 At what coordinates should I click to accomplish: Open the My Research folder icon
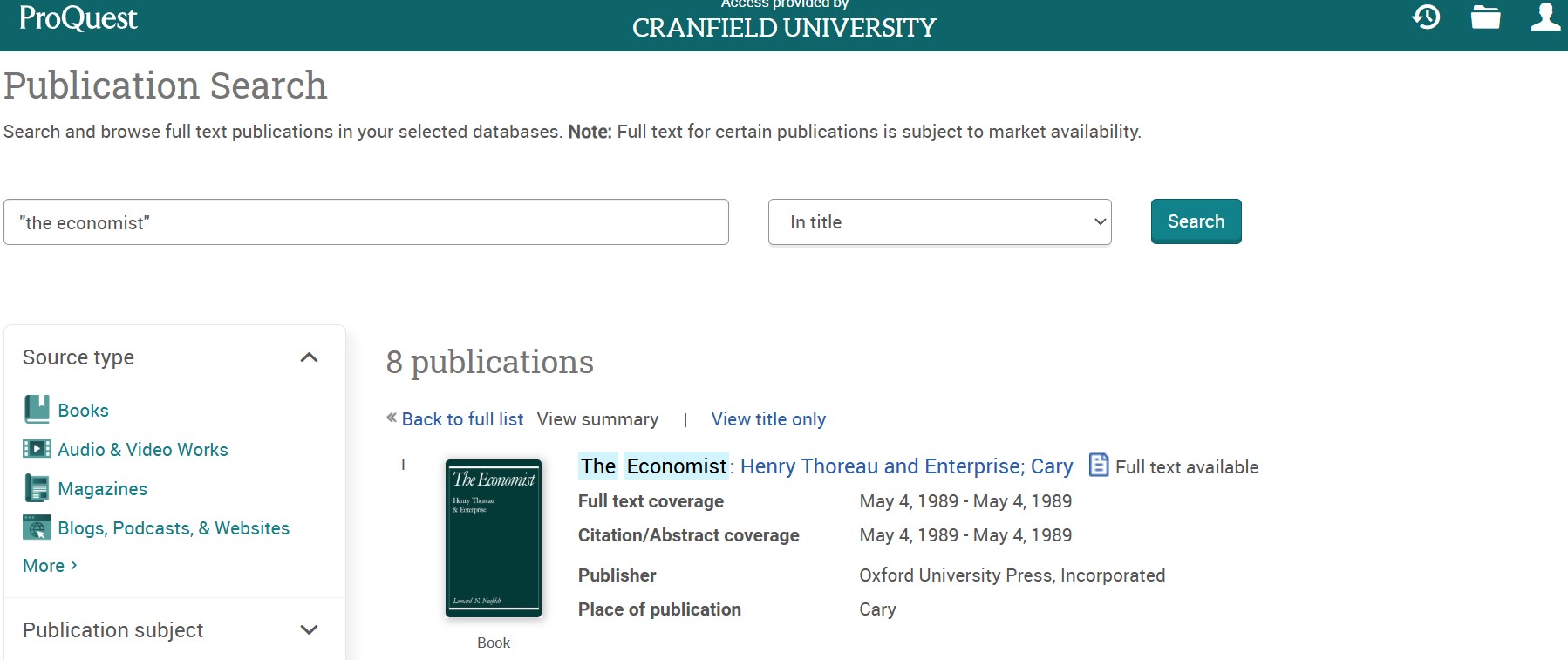[1485, 17]
